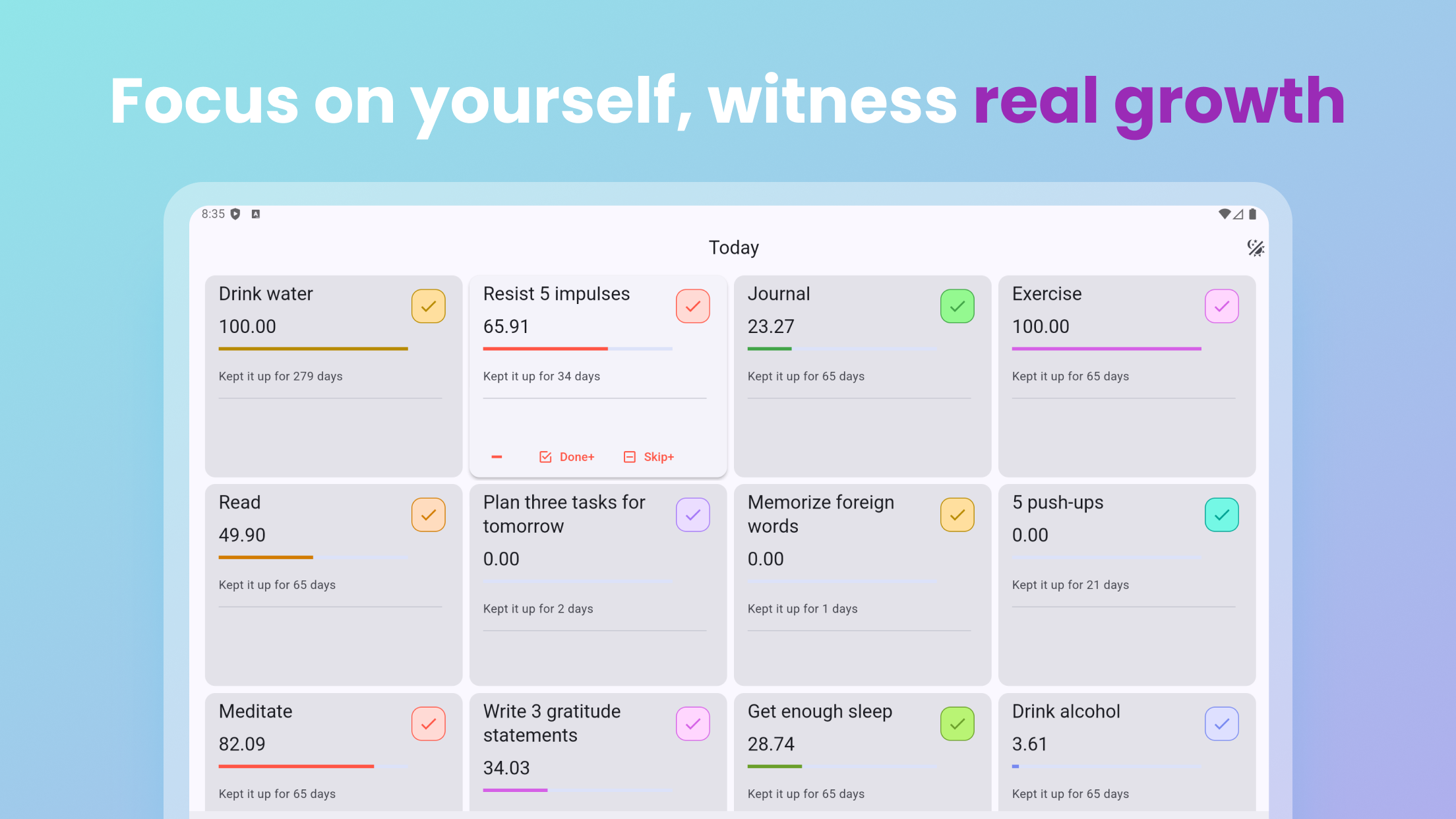This screenshot has width=1456, height=819.
Task: Mark Exercise as done via pink checkbox
Action: tap(1222, 306)
